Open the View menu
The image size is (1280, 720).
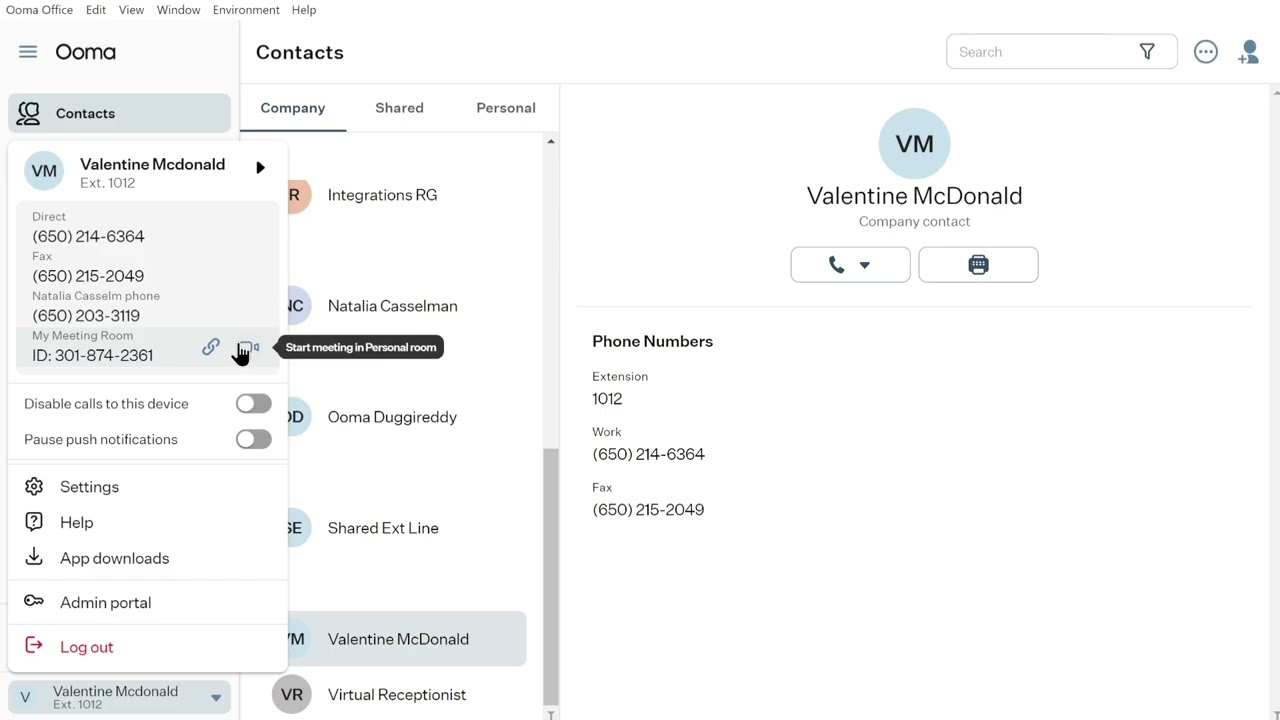point(131,10)
